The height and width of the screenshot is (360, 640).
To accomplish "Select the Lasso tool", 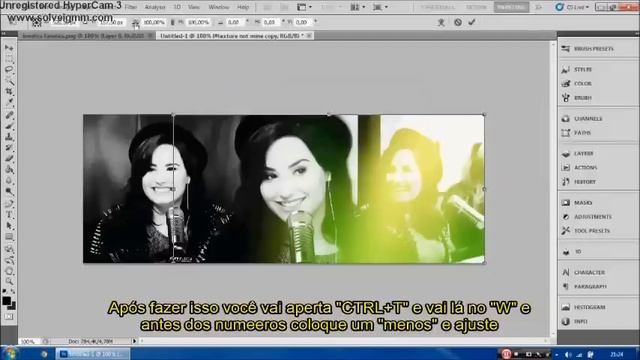I will 9,69.
